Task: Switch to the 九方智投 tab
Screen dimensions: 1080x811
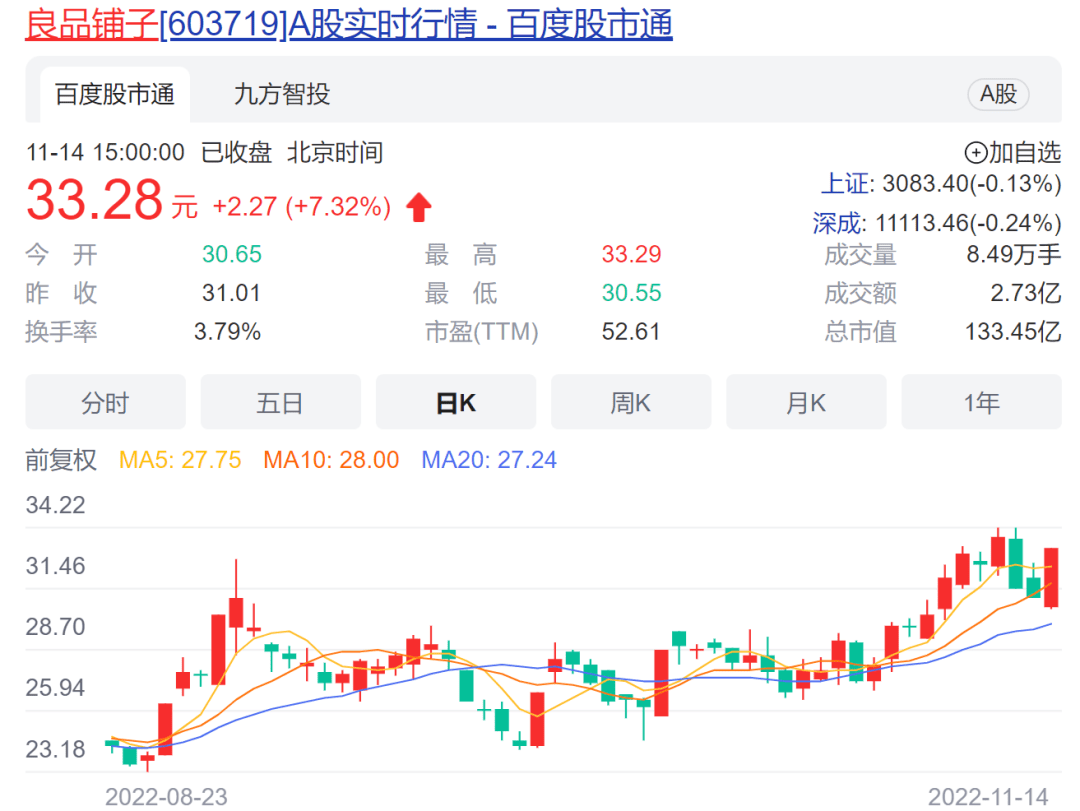Action: (x=282, y=94)
